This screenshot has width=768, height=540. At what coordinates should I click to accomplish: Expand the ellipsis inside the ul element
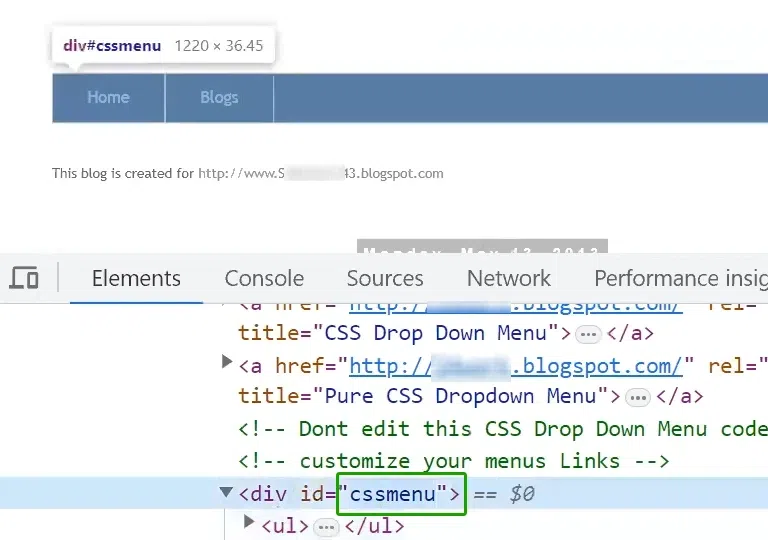click(326, 528)
